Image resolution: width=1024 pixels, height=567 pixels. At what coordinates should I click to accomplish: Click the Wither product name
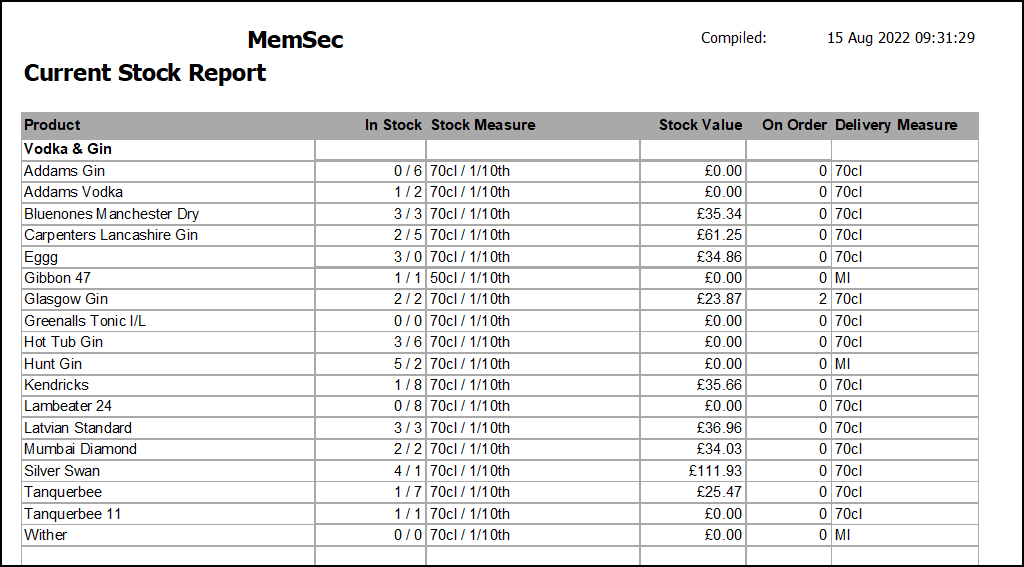(x=46, y=535)
